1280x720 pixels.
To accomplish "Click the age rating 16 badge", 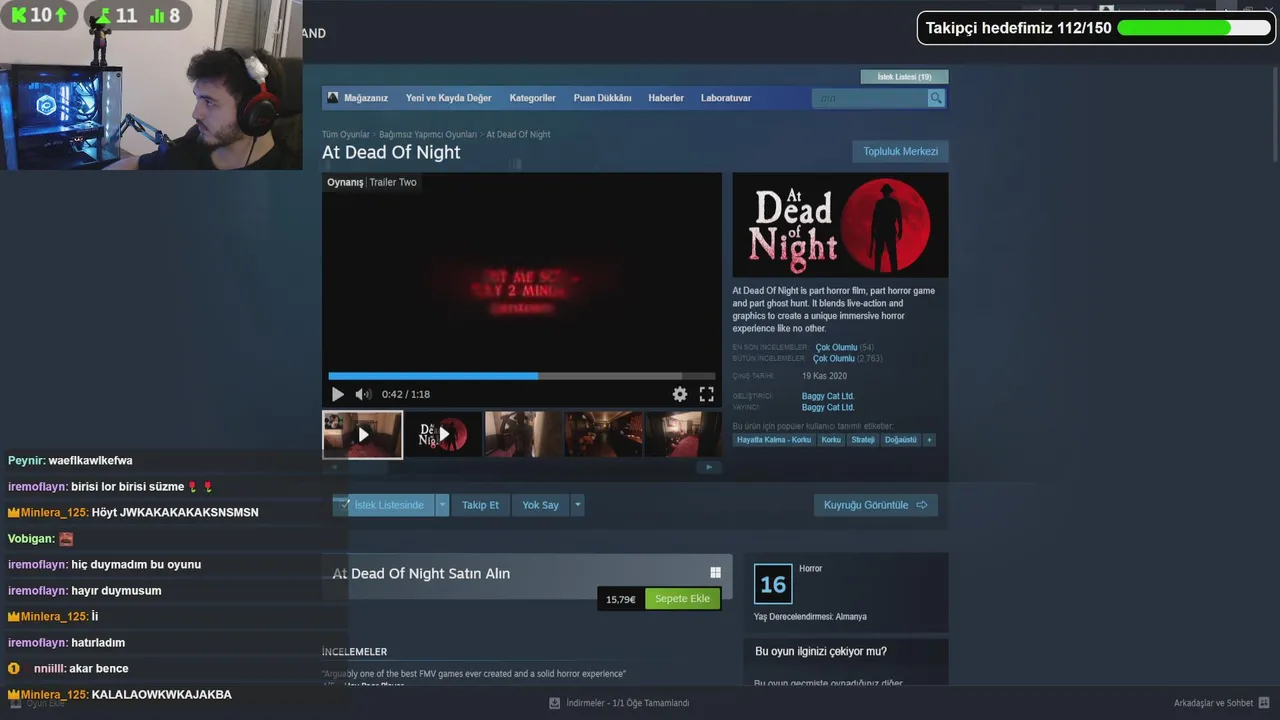I will tap(773, 585).
